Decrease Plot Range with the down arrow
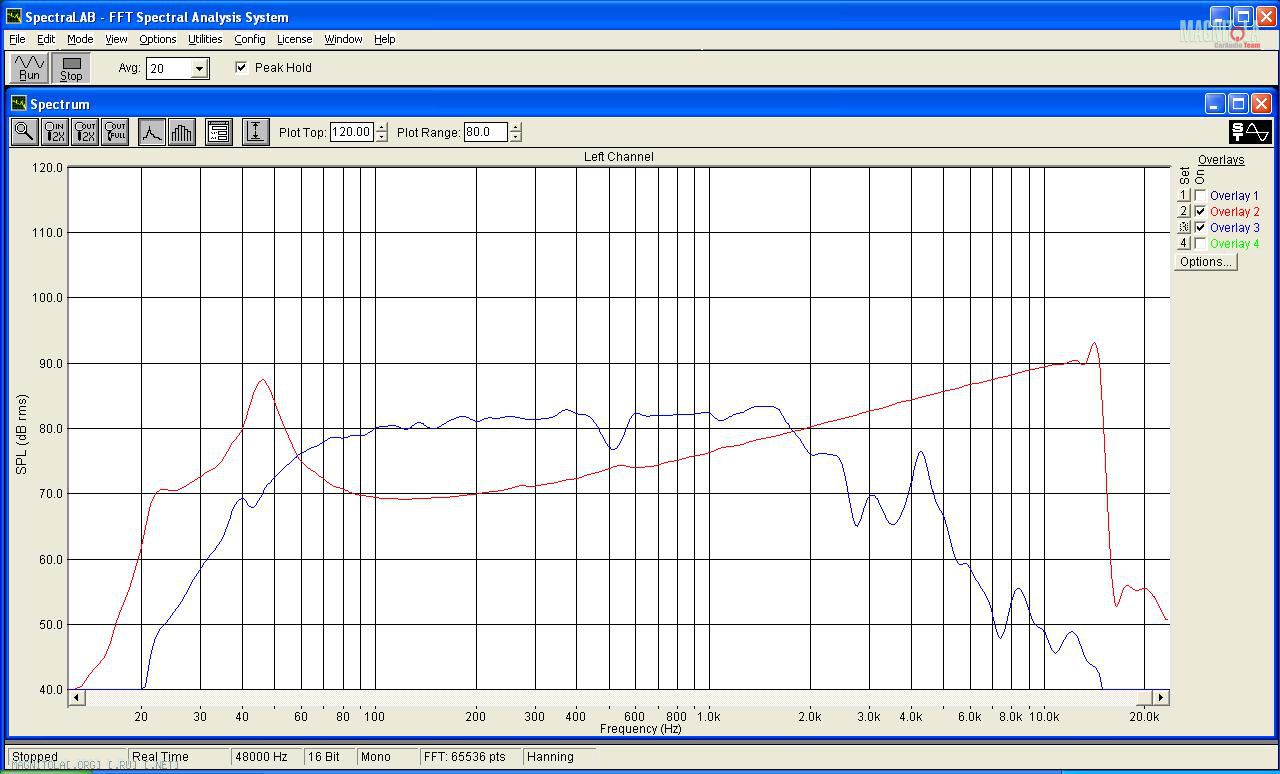The width and height of the screenshot is (1280, 774). pos(515,137)
